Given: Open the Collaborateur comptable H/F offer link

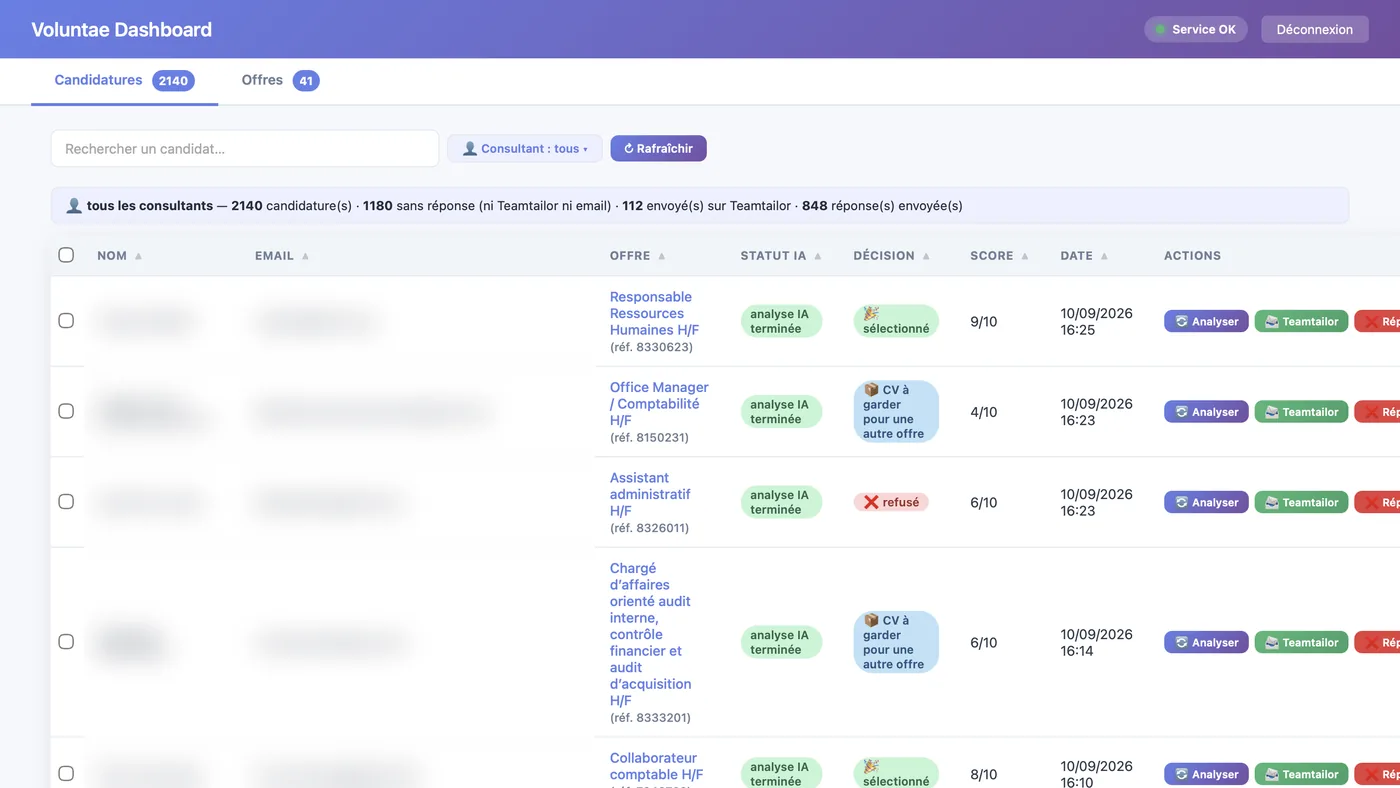Looking at the screenshot, I should click(656, 766).
